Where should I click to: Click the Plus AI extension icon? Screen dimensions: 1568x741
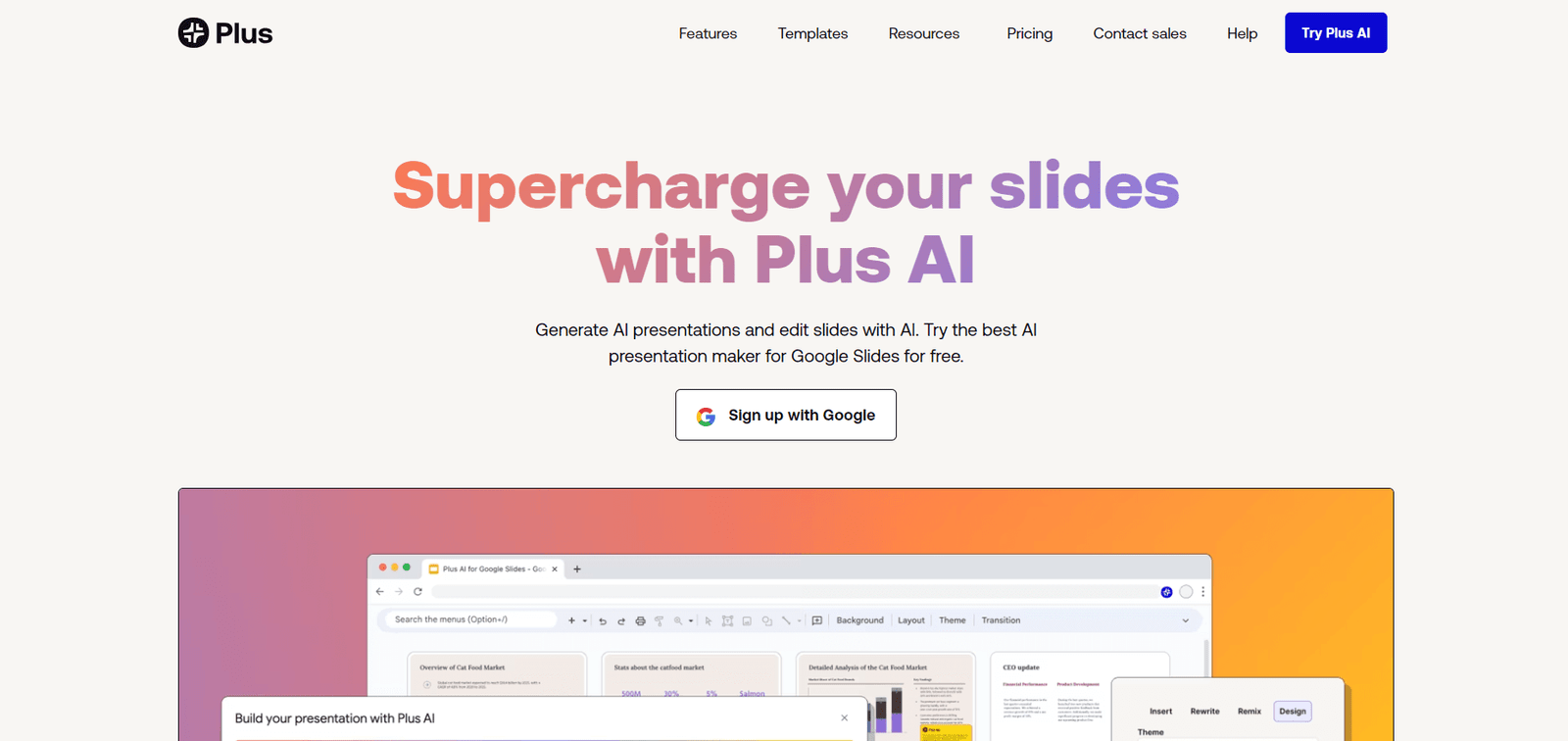pyautogui.click(x=1166, y=592)
